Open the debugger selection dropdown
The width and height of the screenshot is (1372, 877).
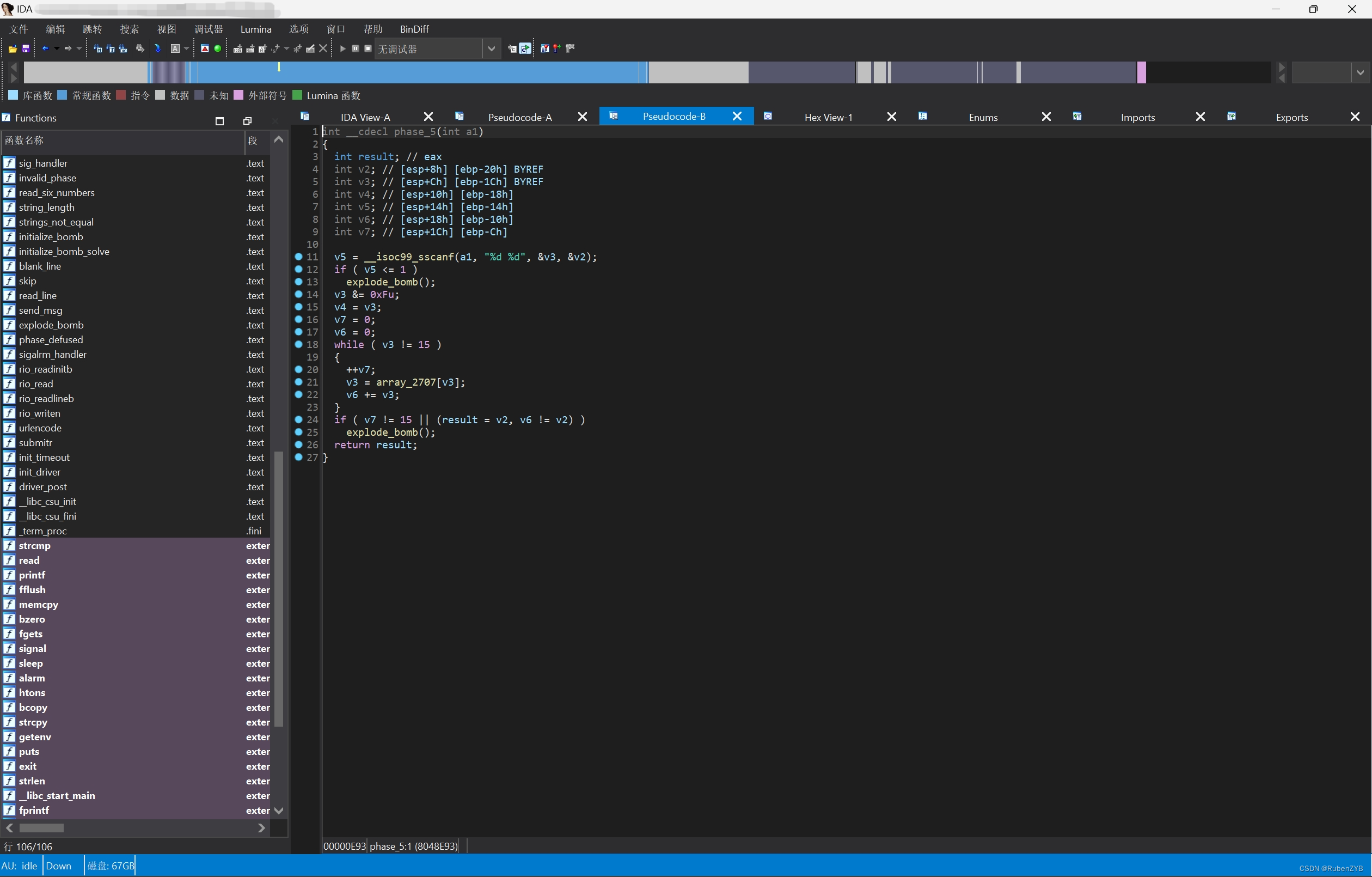tap(491, 49)
